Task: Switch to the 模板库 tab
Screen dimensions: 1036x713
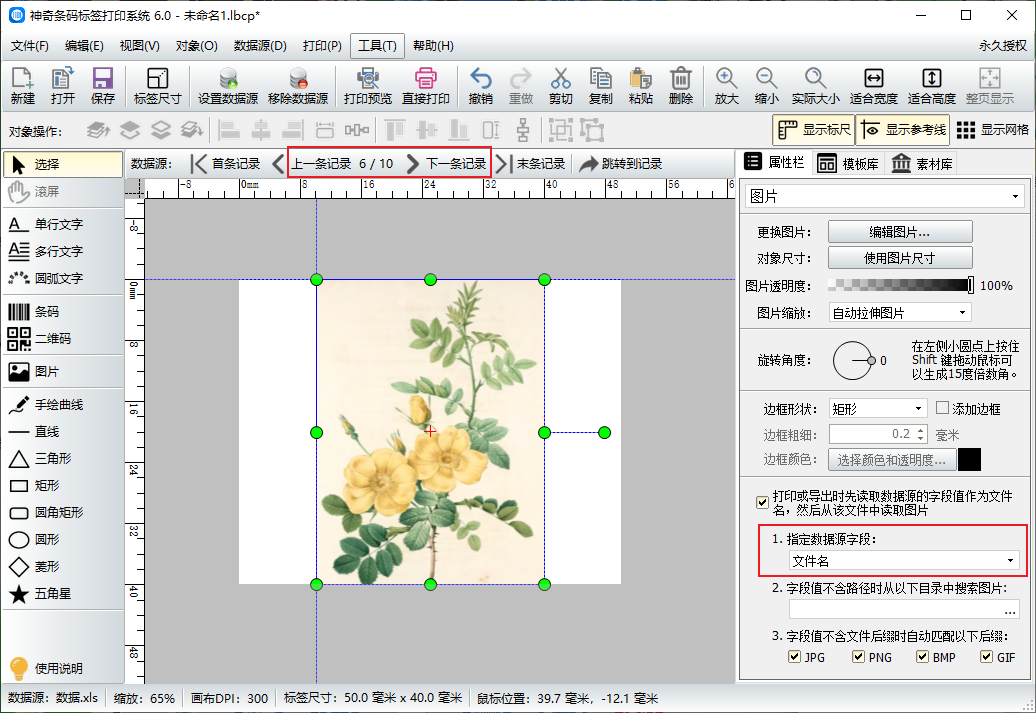Action: click(848, 163)
